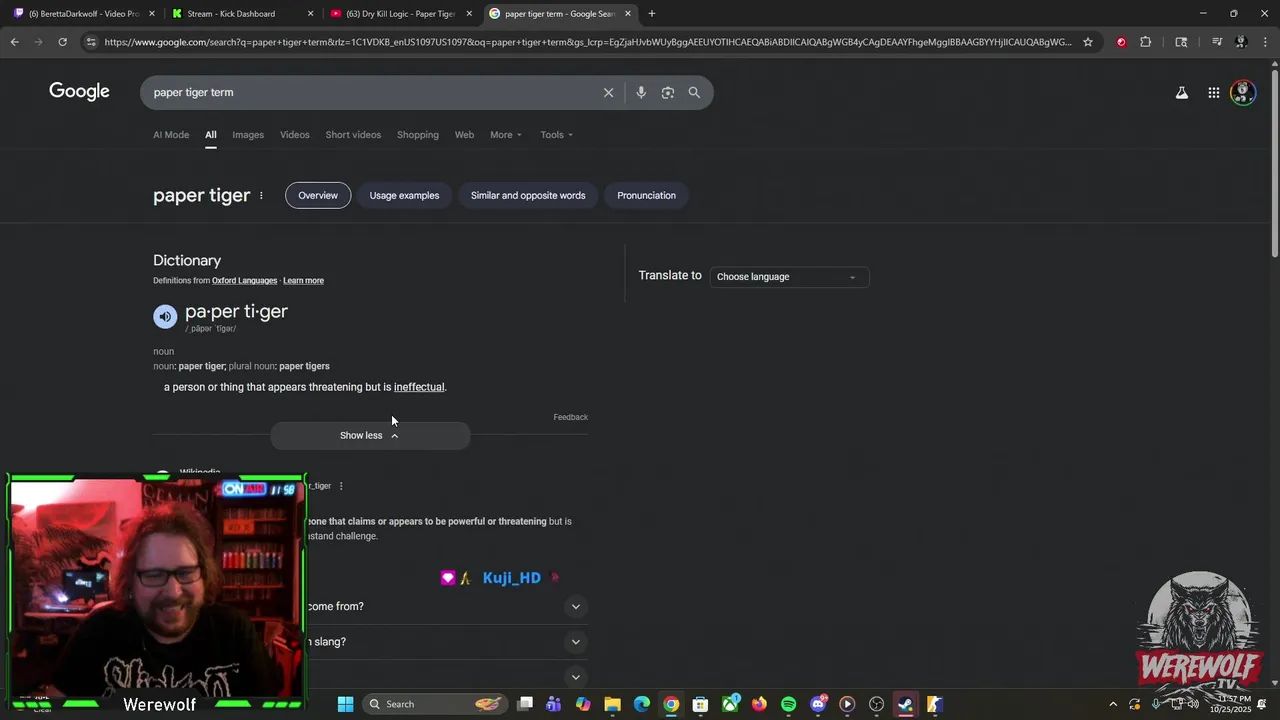This screenshot has width=1280, height=720.
Task: Open the Google account avatar
Action: pyautogui.click(x=1243, y=92)
